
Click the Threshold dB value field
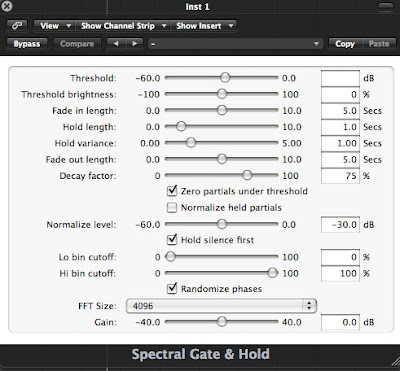[x=340, y=78]
